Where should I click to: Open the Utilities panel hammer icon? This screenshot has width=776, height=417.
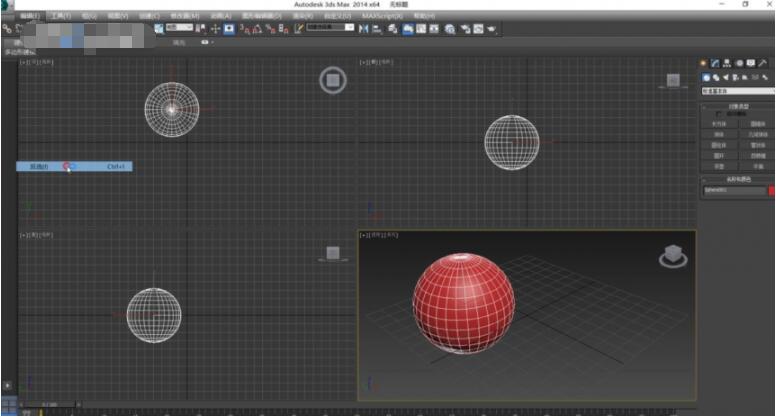[x=762, y=63]
